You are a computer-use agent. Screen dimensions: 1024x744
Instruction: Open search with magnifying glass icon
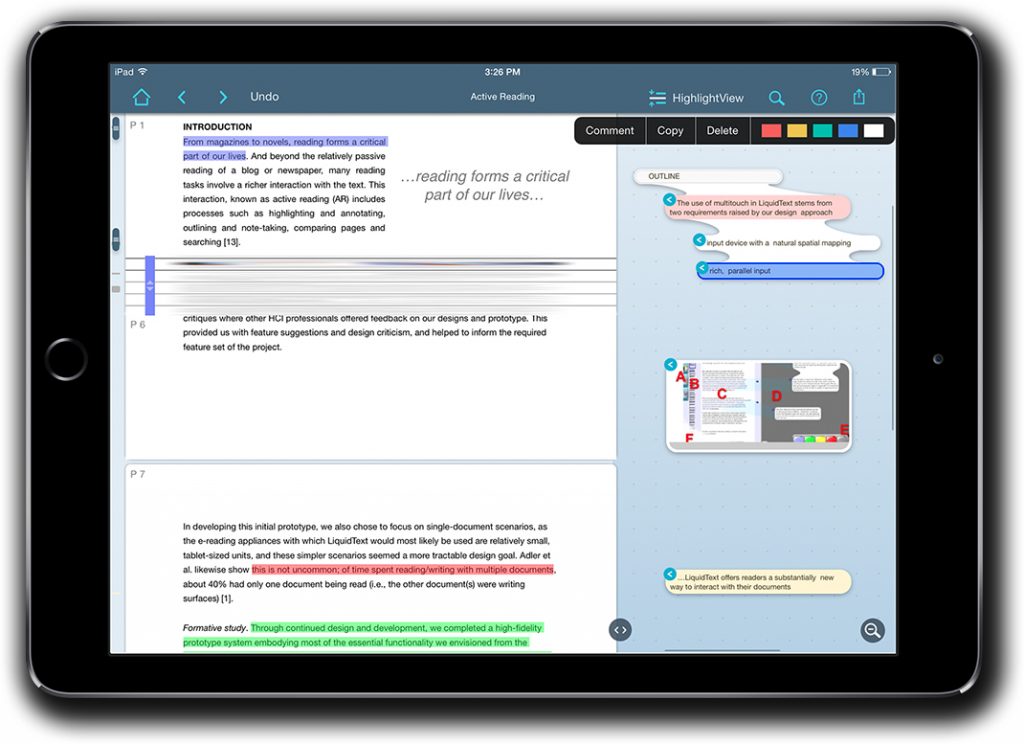776,98
